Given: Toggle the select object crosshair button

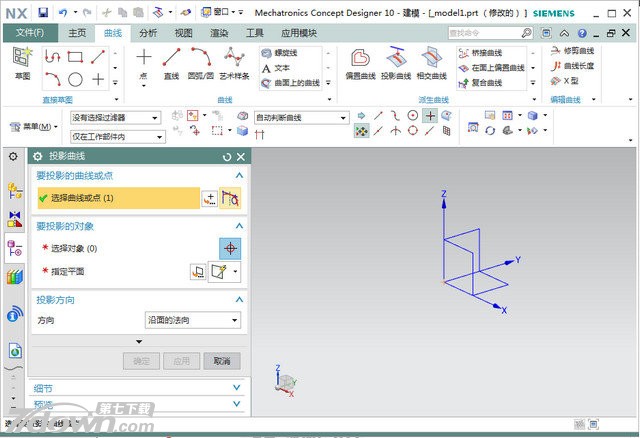Looking at the screenshot, I should coord(230,249).
